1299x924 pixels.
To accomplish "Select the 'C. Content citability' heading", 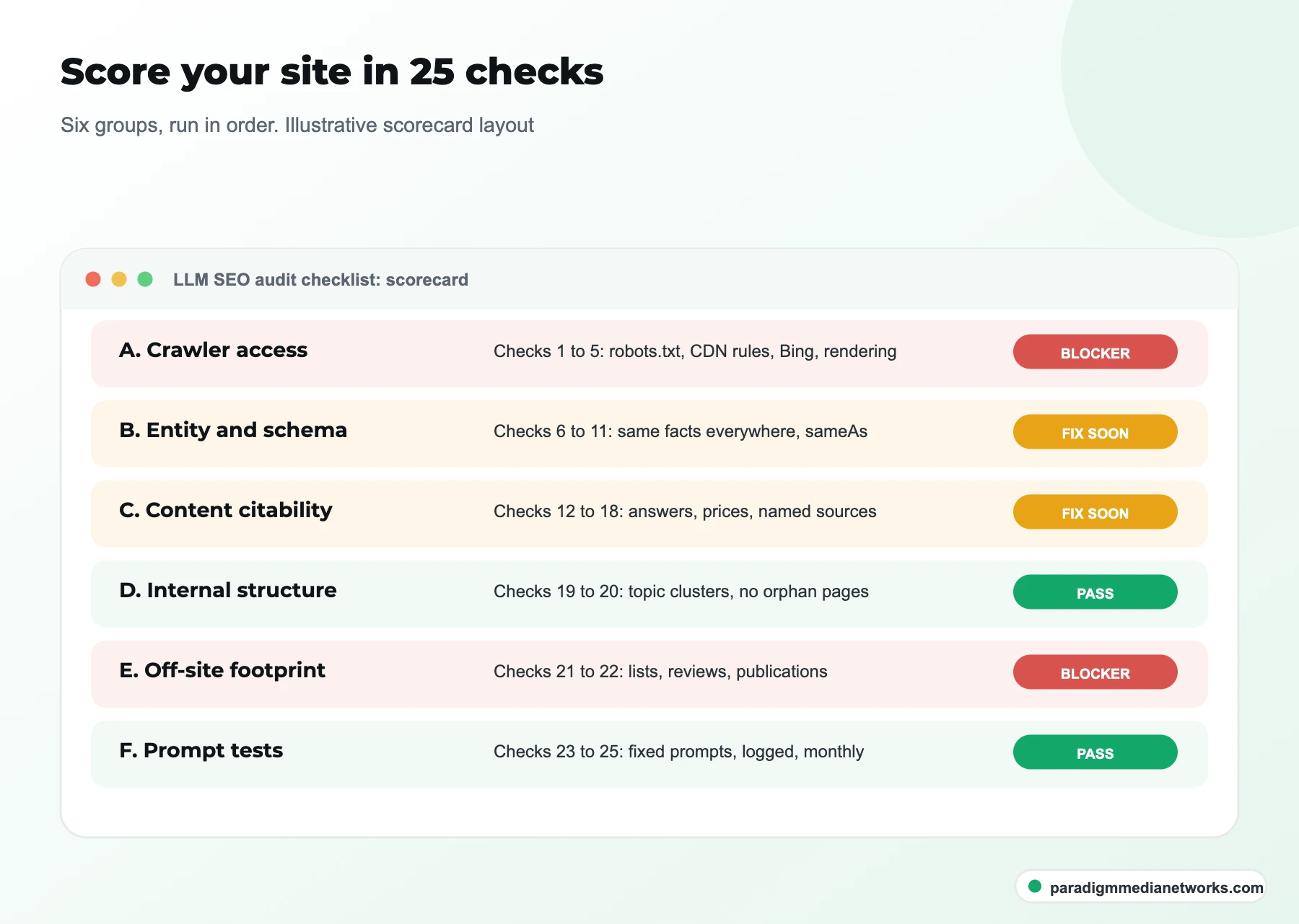I will (226, 510).
